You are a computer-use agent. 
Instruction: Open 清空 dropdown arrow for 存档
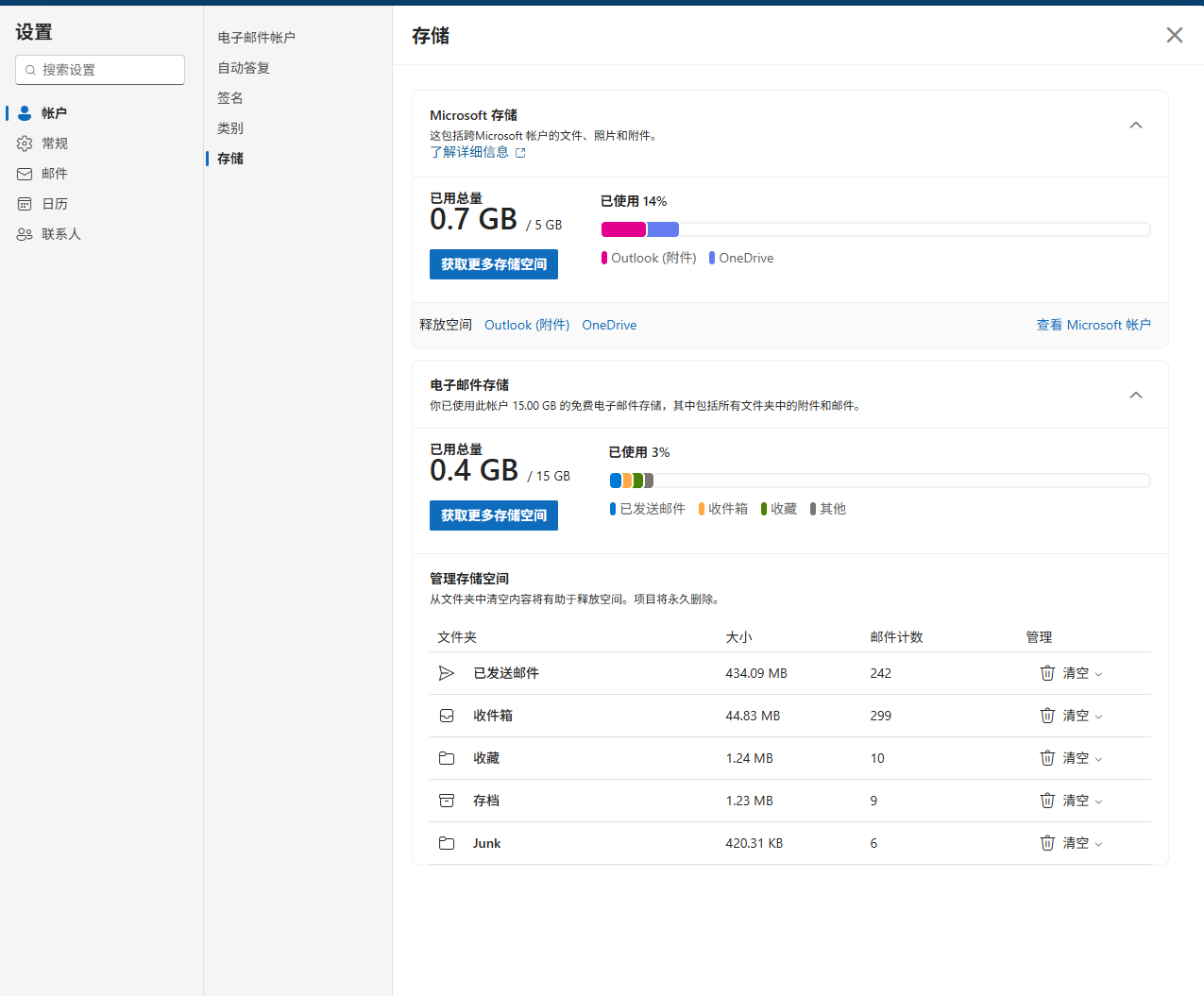(x=1098, y=802)
